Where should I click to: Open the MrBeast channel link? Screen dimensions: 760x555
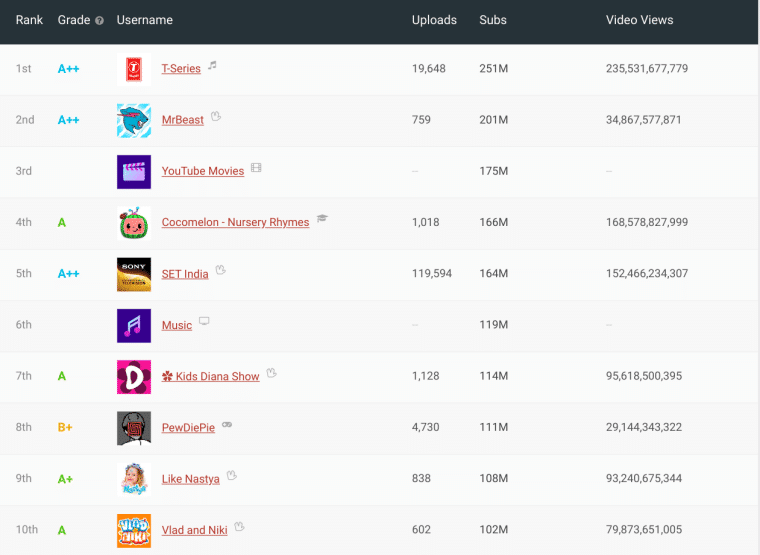pyautogui.click(x=182, y=120)
